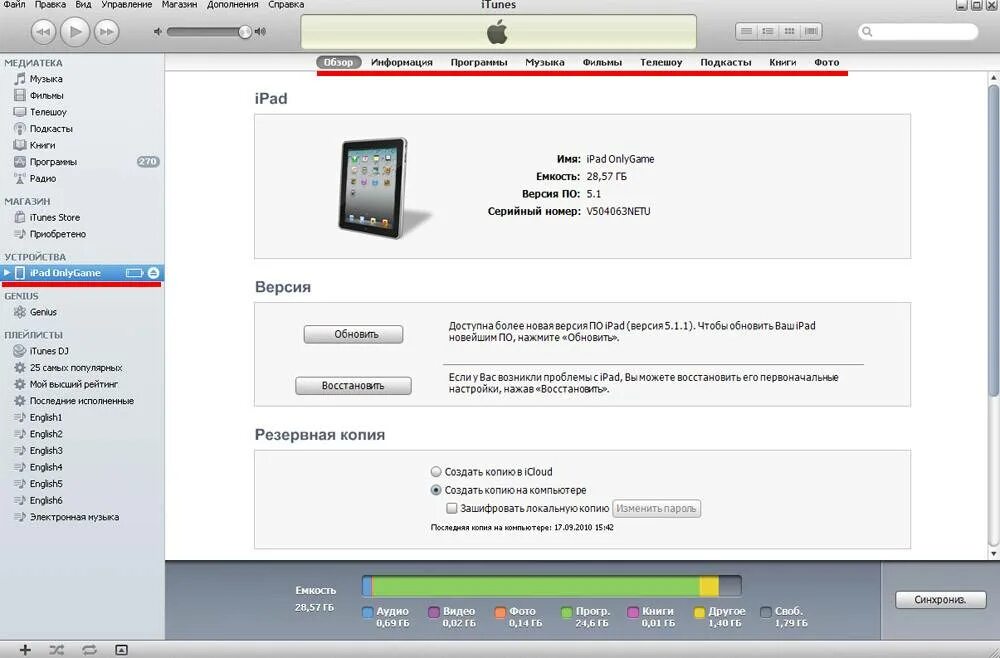The image size is (1000, 658).
Task: Select the English4 playlist
Action: click(46, 467)
